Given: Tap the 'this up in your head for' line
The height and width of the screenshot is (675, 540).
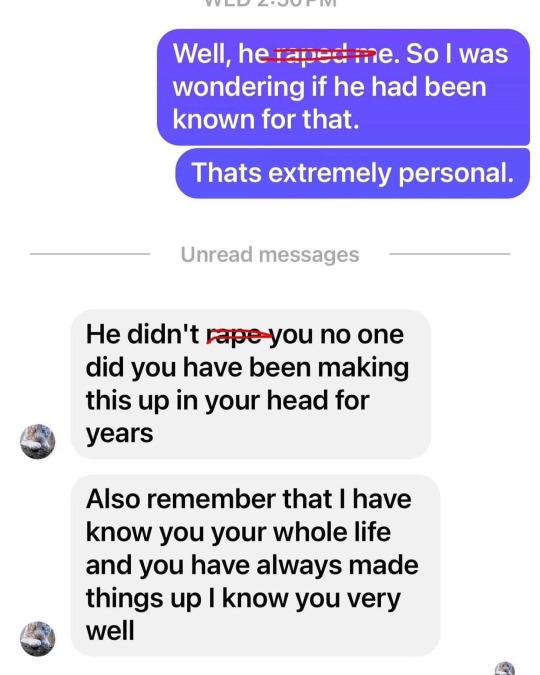Looking at the screenshot, I should coord(227,401).
